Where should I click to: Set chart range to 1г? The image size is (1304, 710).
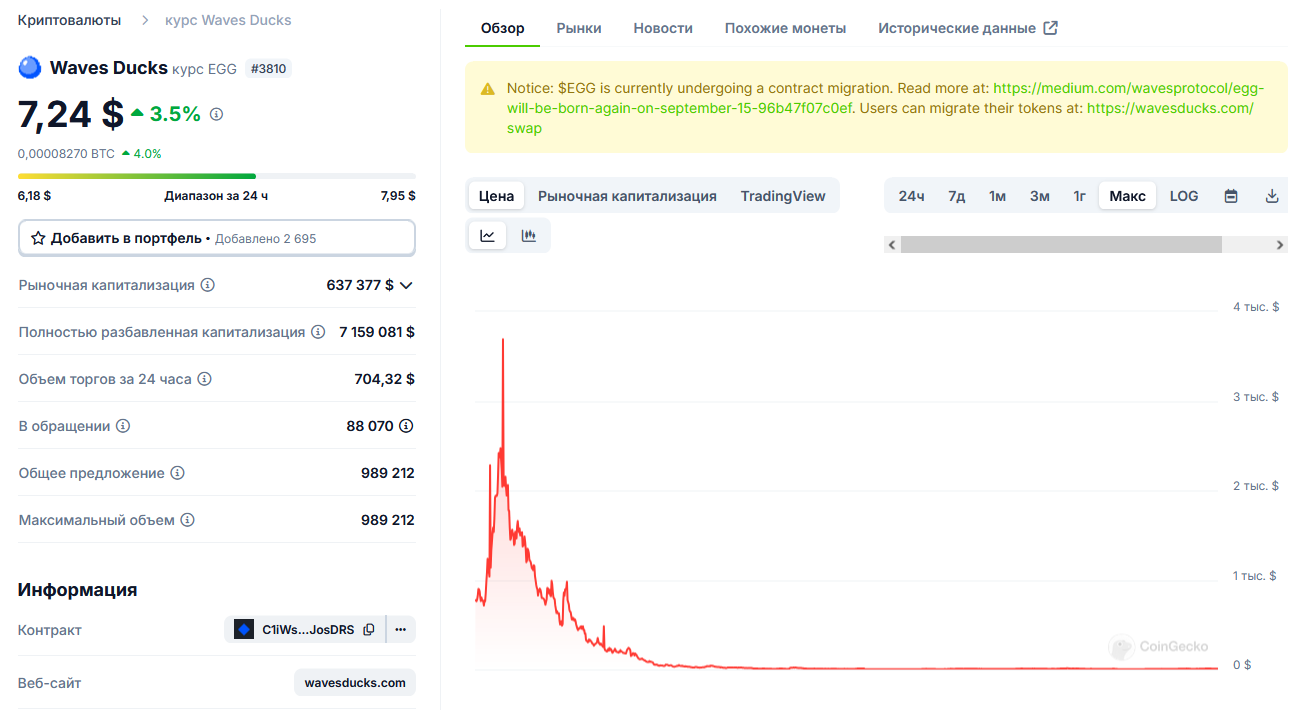coord(1080,196)
